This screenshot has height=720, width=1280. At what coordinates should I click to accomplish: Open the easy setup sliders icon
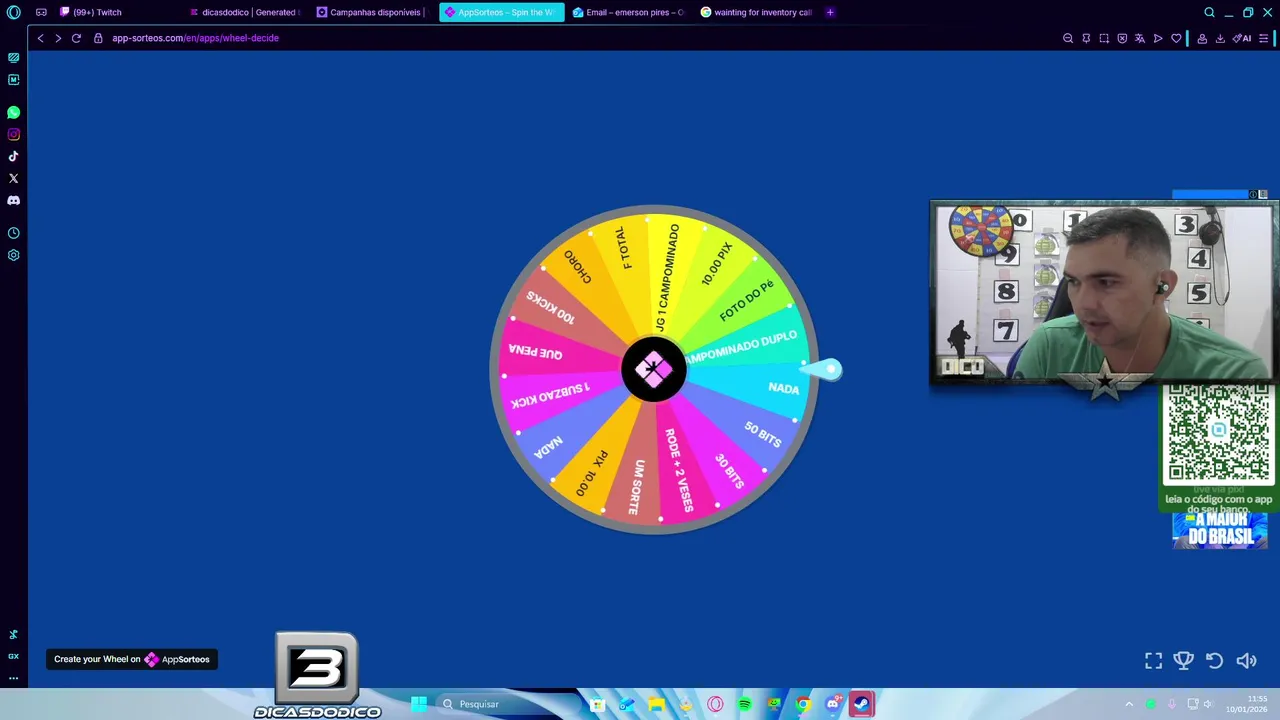[x=1264, y=38]
